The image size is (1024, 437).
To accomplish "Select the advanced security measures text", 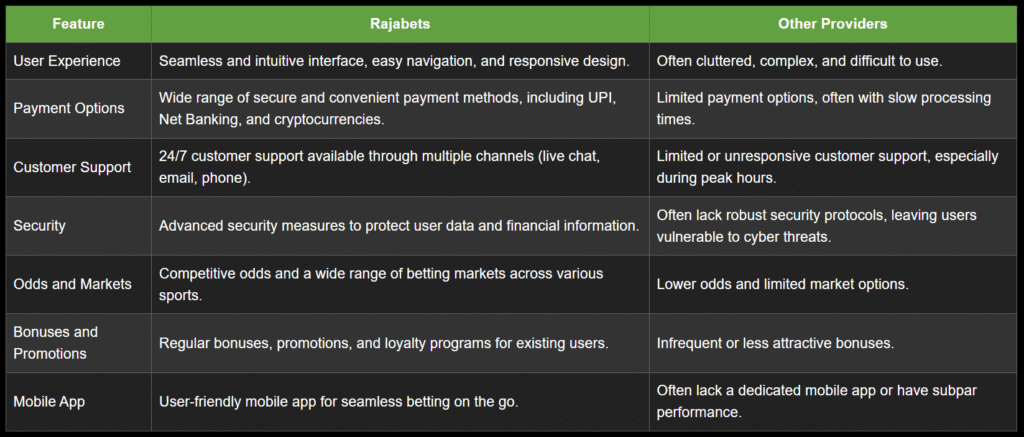I will tap(398, 226).
